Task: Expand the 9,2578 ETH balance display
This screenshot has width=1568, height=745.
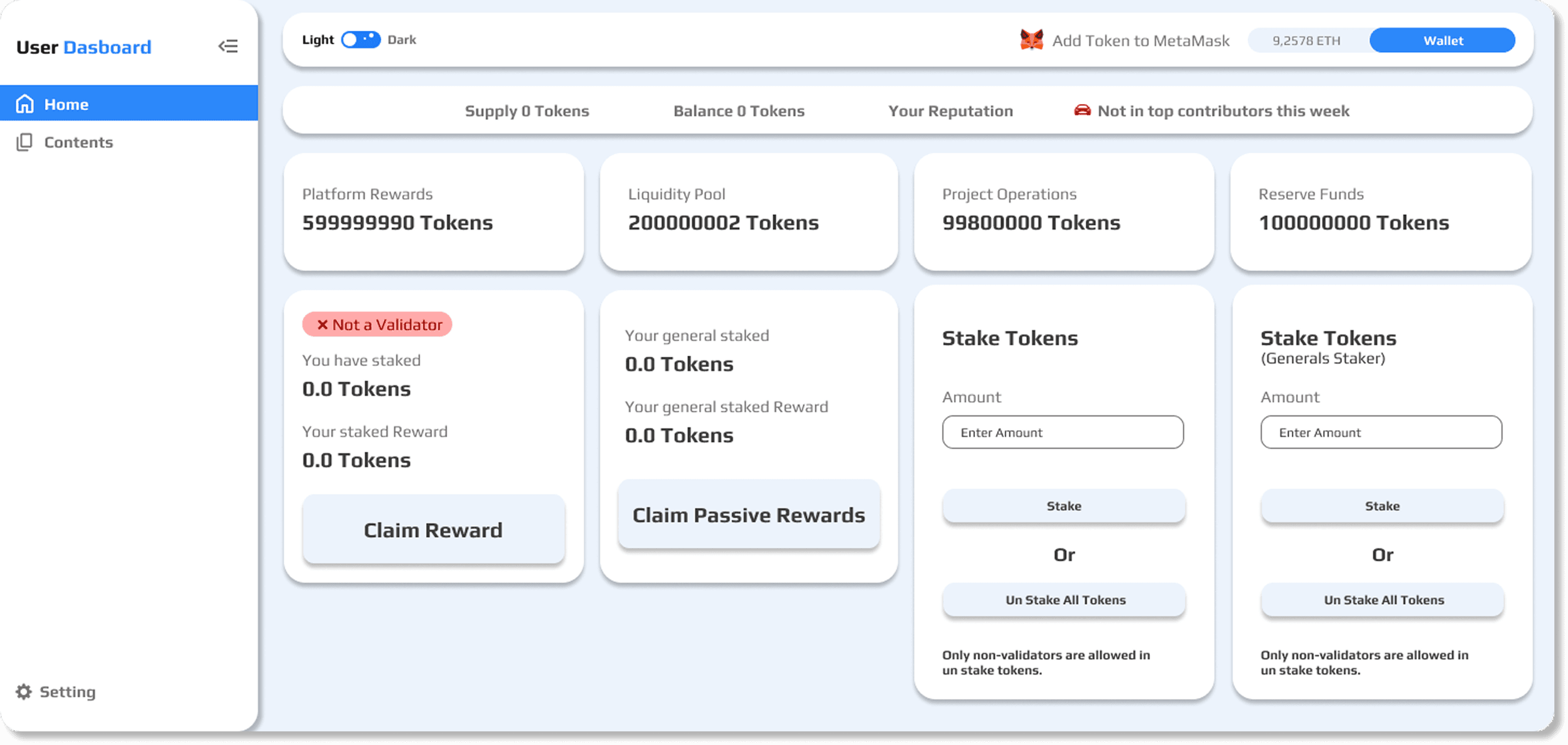Action: click(x=1306, y=40)
